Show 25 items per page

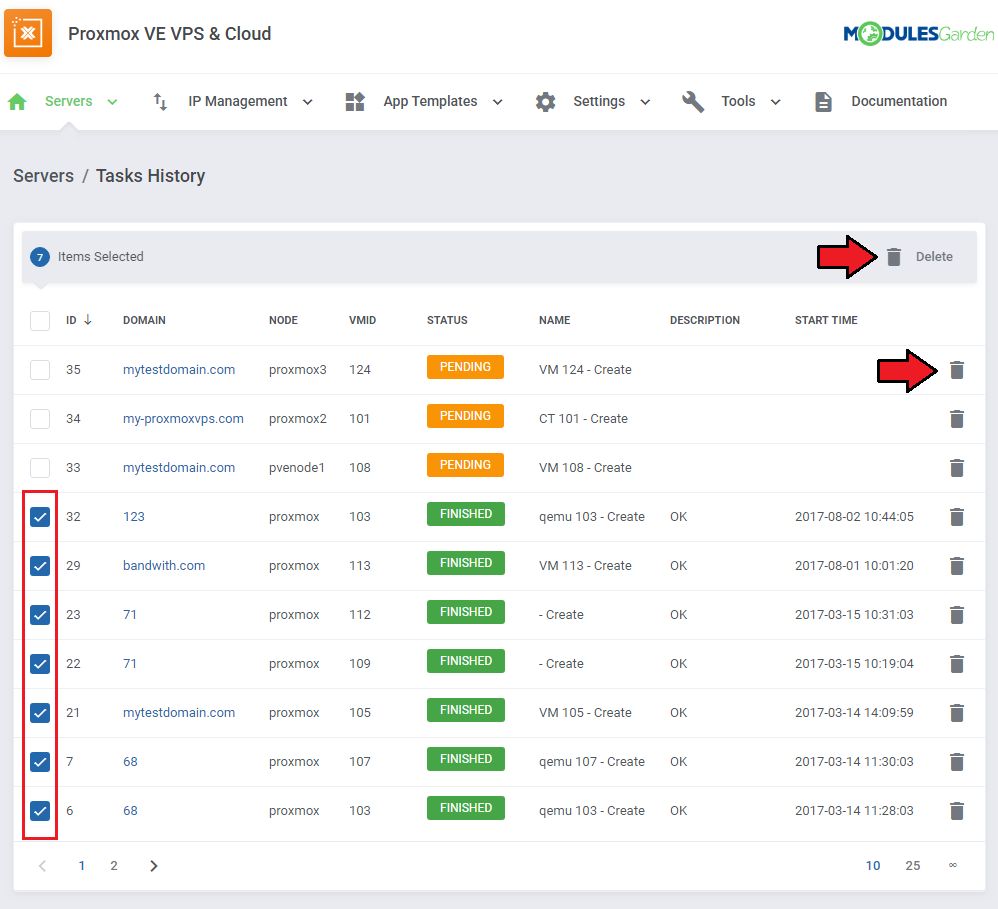(x=913, y=866)
